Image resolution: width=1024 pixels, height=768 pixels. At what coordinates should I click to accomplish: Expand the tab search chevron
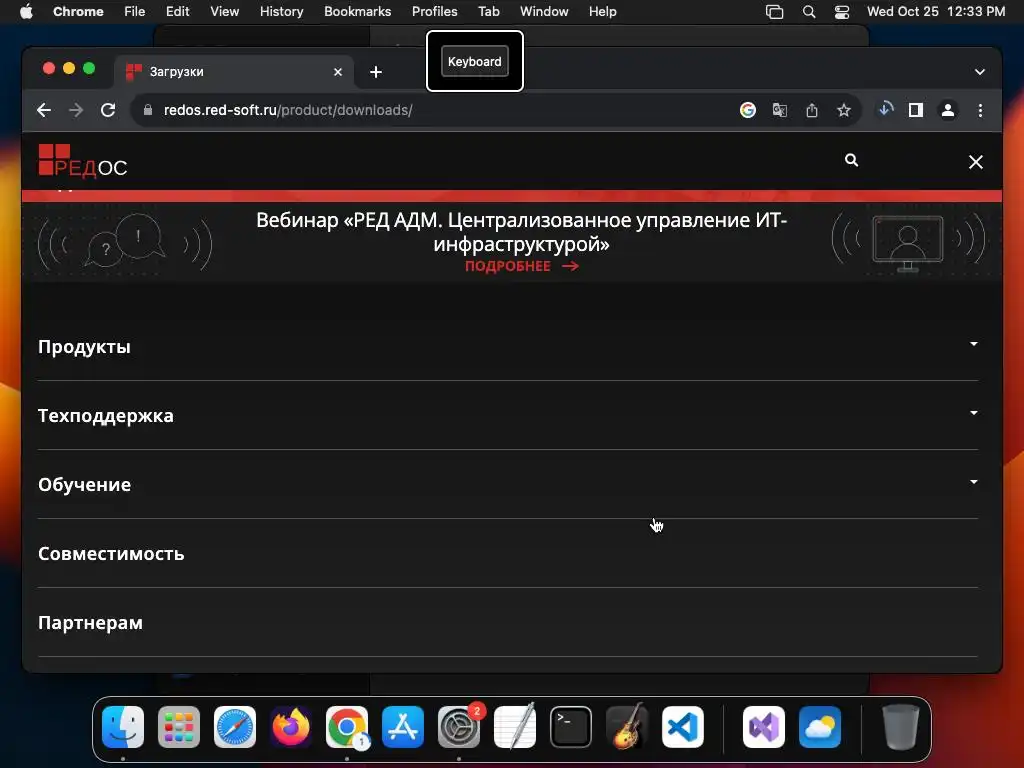pyautogui.click(x=980, y=72)
